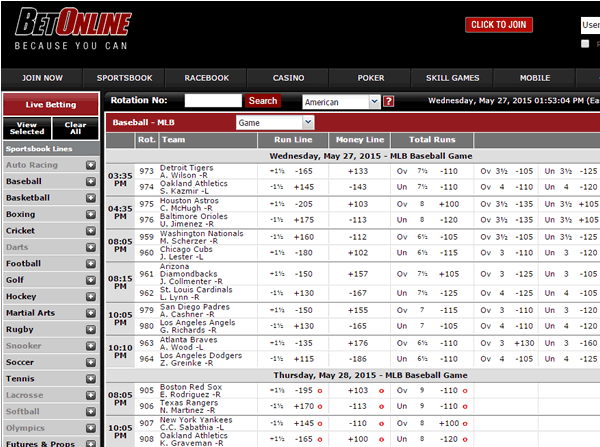
Task: Tick the checkbox below the username field
Action: [585, 44]
